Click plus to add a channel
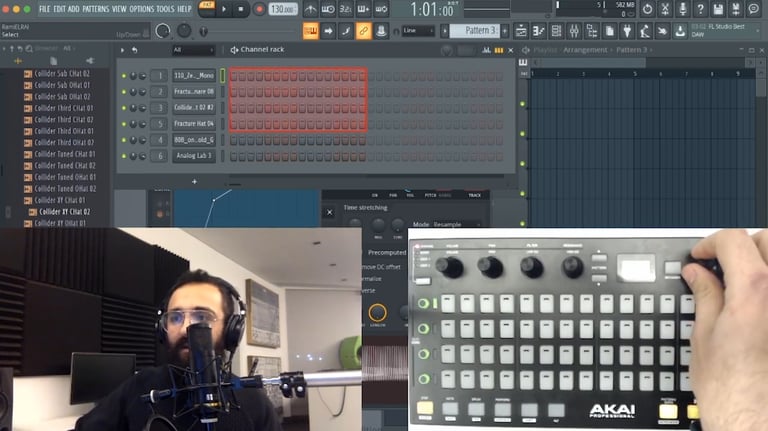This screenshot has width=768, height=431. tap(194, 182)
